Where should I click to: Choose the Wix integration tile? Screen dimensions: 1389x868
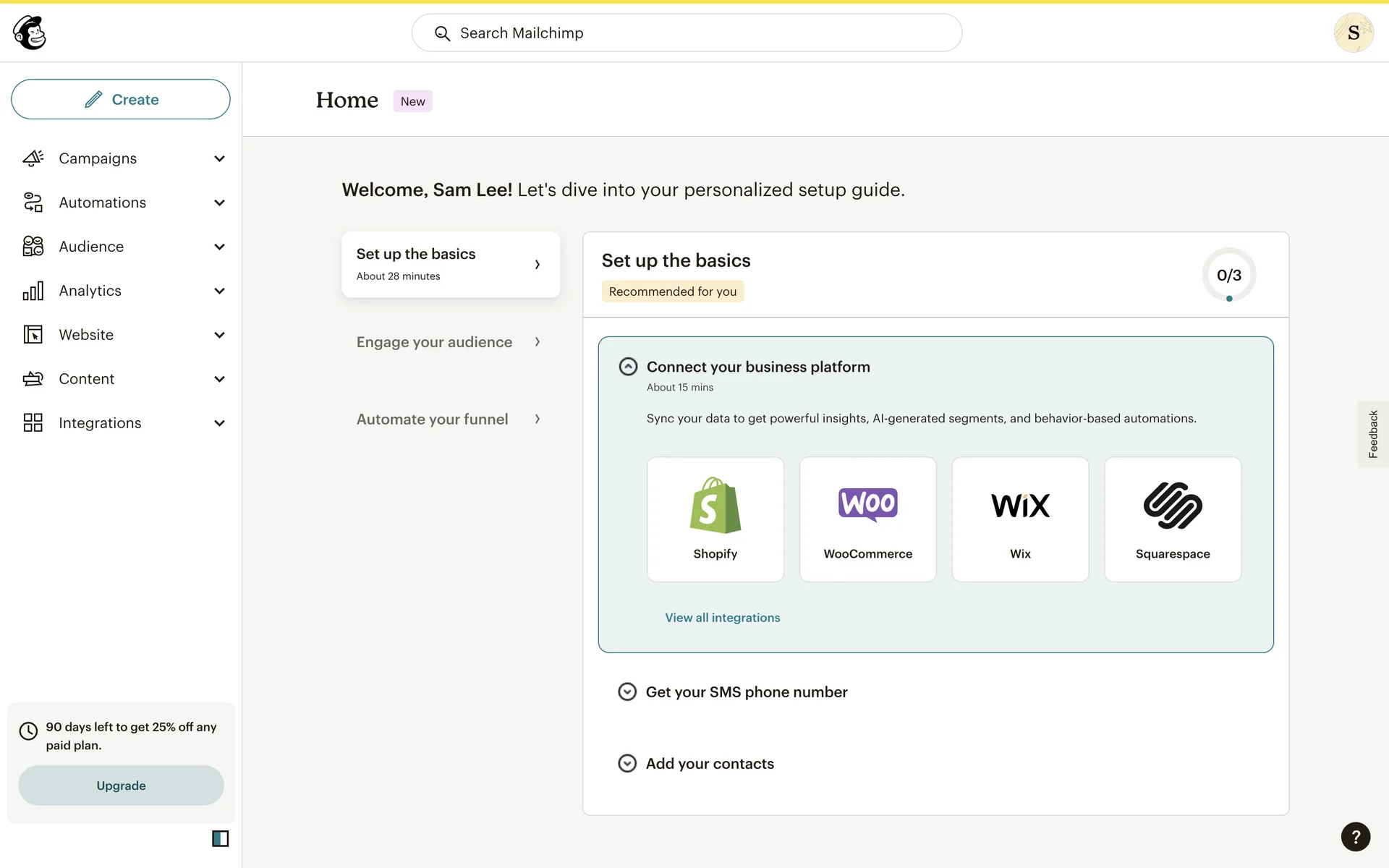[x=1020, y=519]
